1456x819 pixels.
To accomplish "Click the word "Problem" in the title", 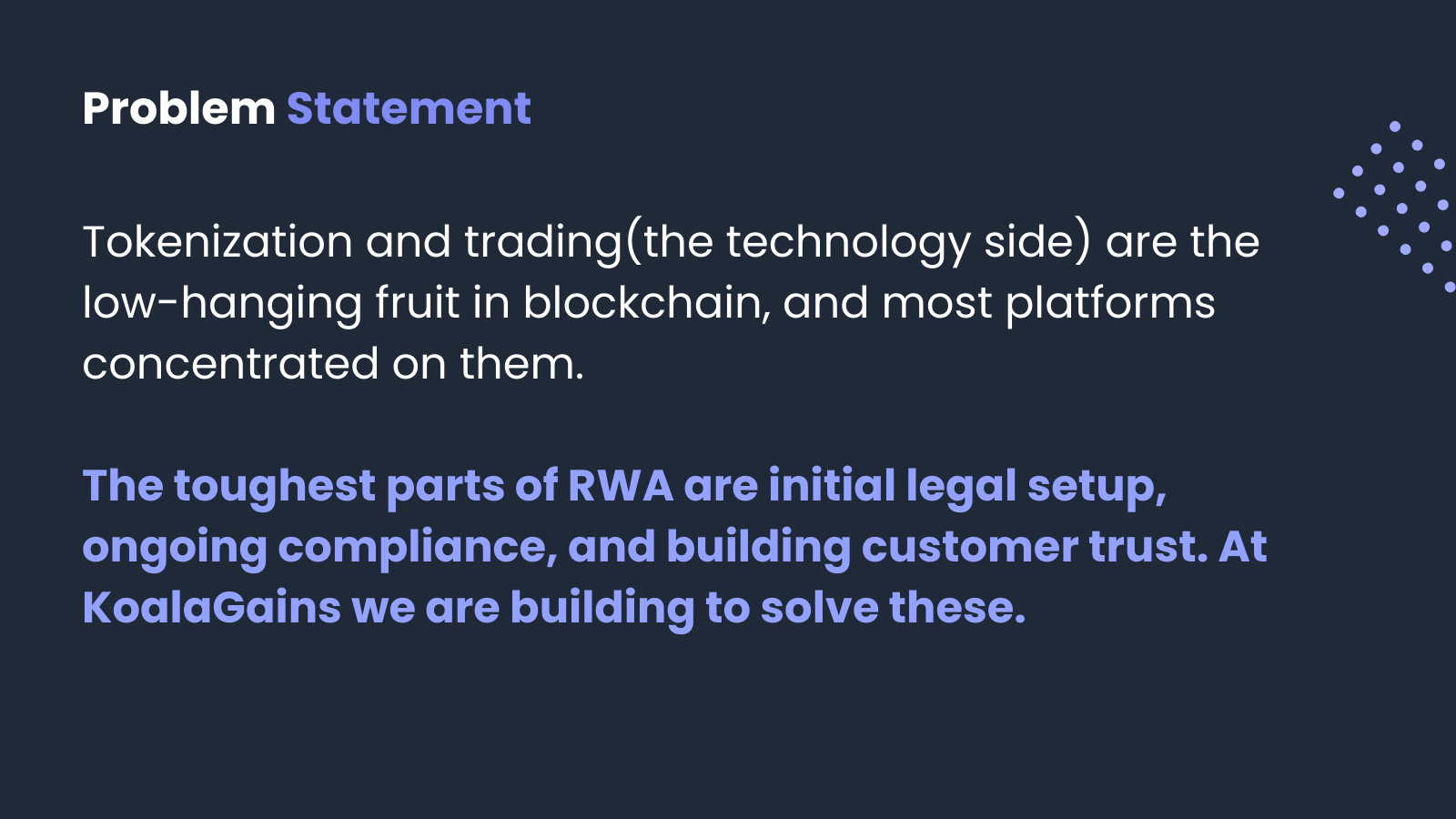I will point(178,109).
